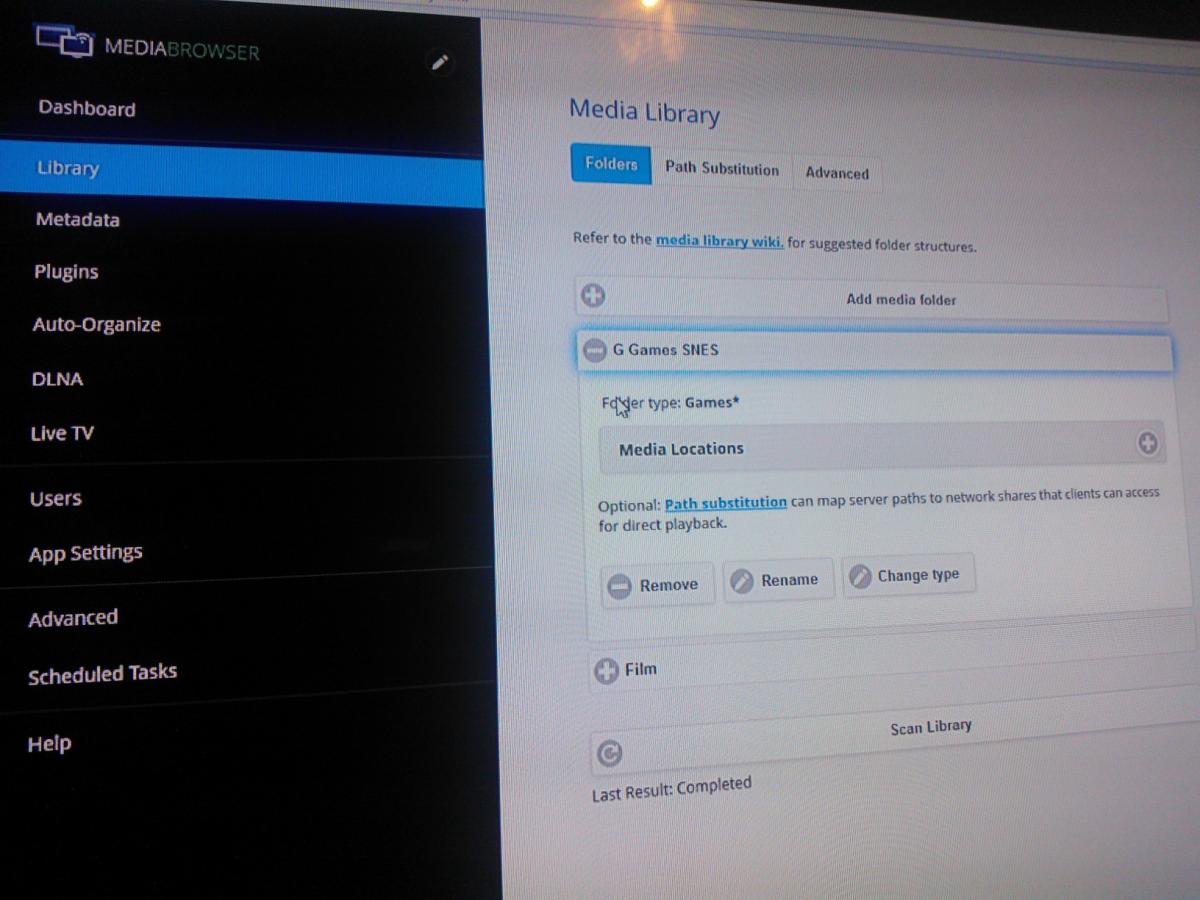This screenshot has height=900, width=1200.
Task: Click the 'Folder type: Games*' label
Action: pos(670,403)
